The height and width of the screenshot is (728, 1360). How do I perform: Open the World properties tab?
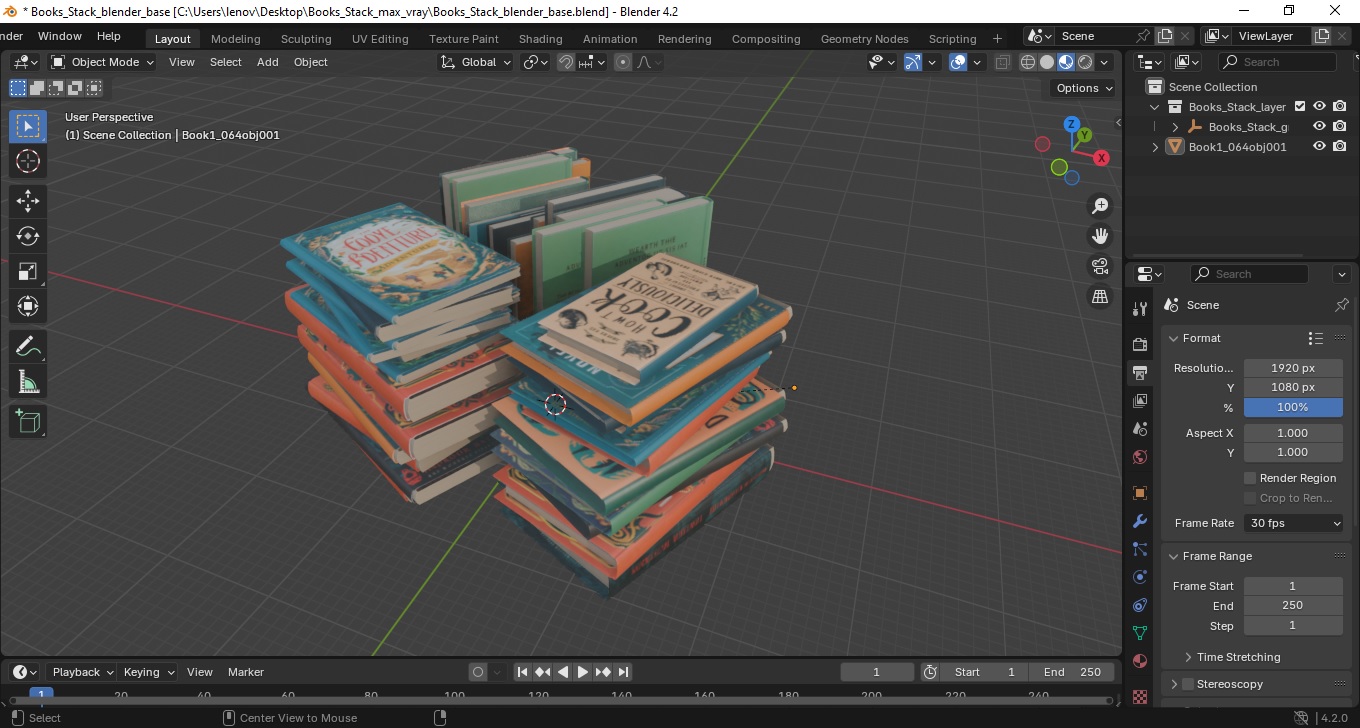point(1140,457)
